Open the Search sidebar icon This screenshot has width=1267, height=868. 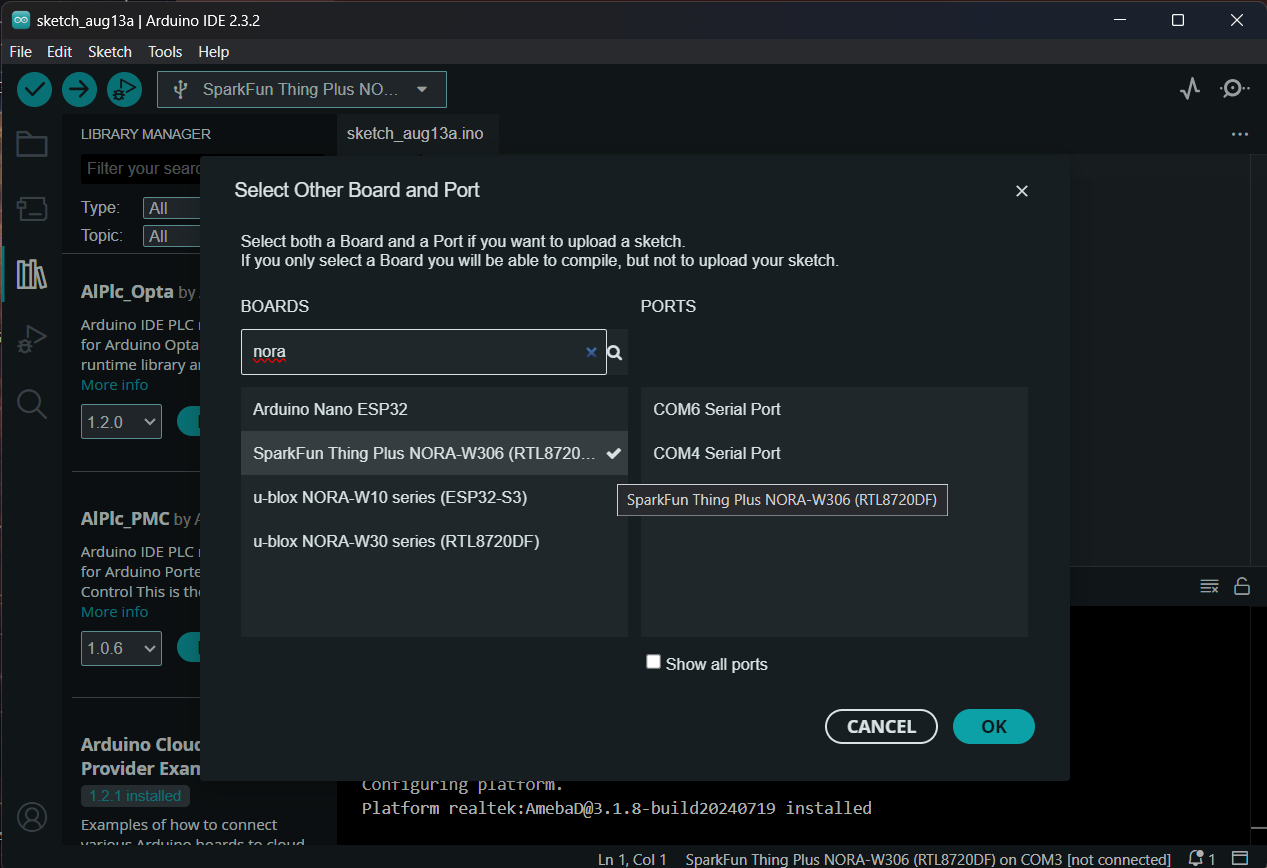click(31, 404)
